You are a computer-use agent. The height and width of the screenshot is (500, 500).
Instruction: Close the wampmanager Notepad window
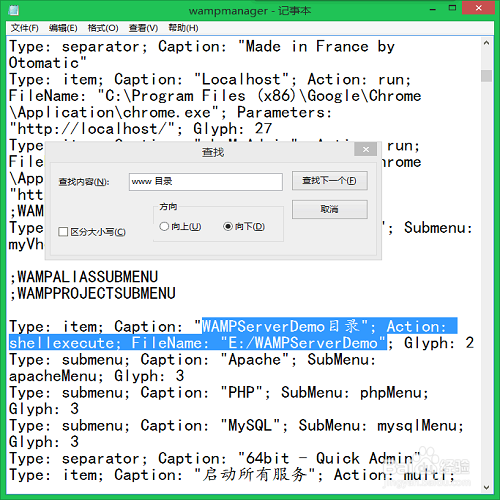[x=478, y=8]
